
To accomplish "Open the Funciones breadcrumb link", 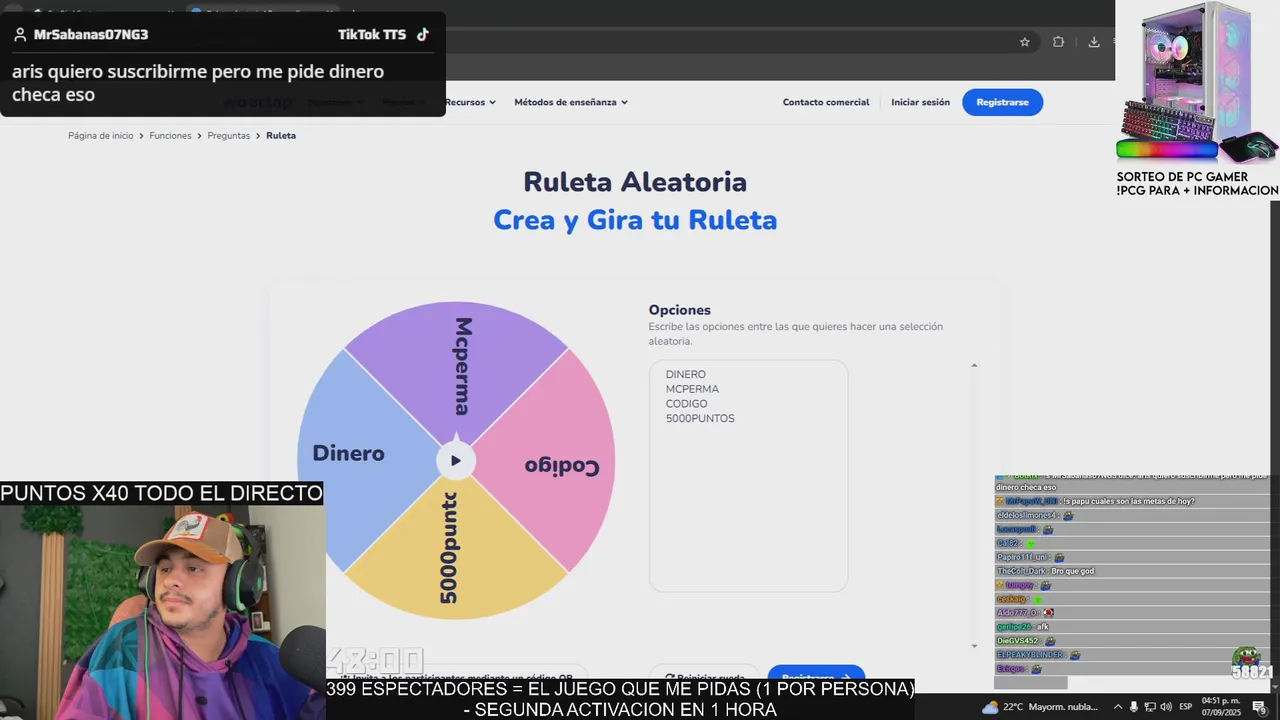I will pyautogui.click(x=170, y=135).
